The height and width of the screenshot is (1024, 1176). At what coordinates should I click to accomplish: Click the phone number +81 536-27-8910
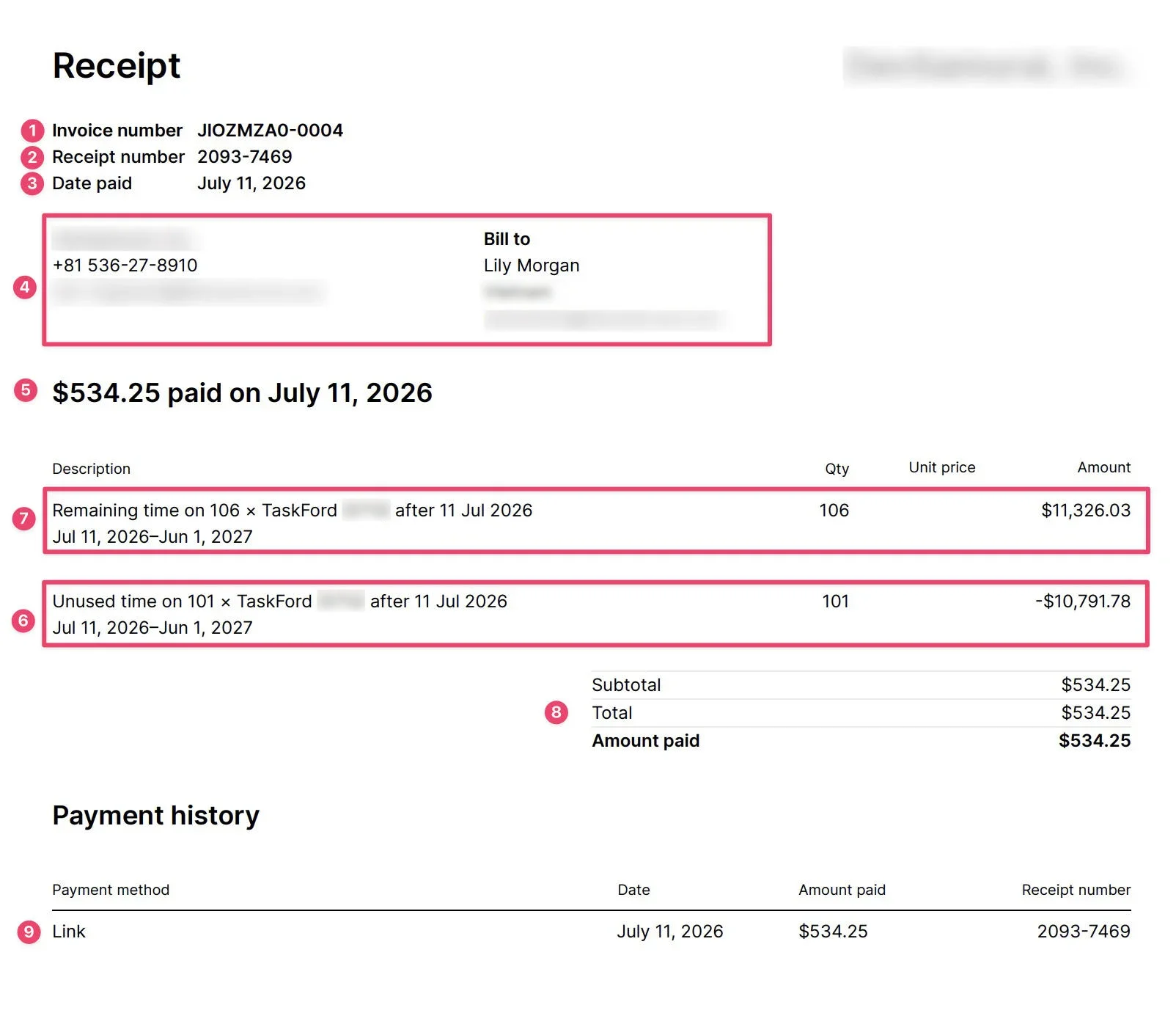[x=125, y=266]
